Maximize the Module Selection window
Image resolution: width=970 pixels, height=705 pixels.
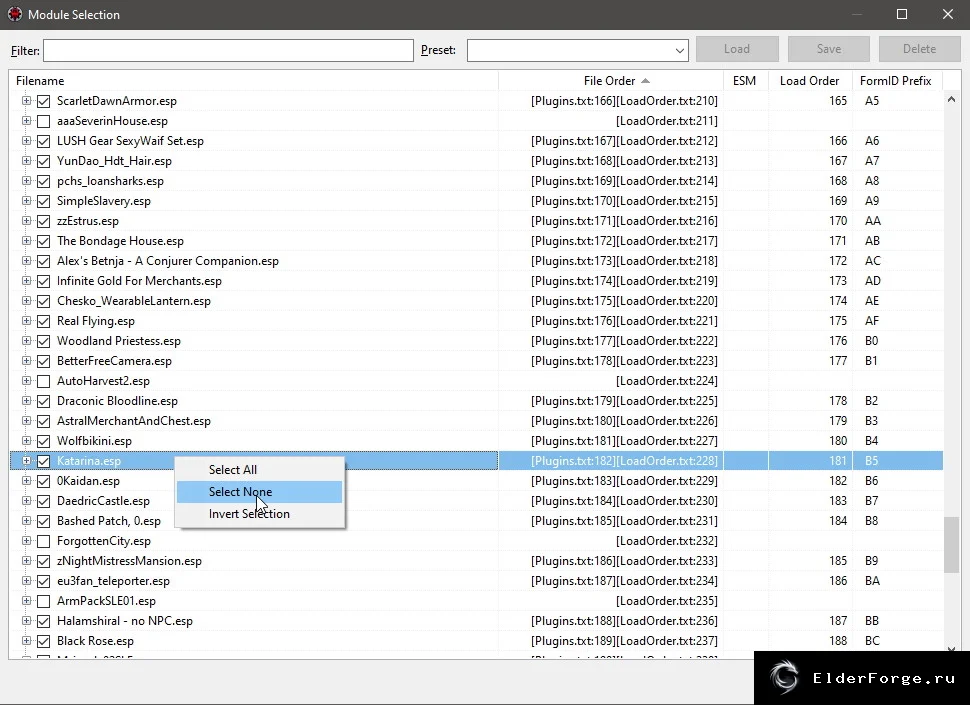pos(902,14)
